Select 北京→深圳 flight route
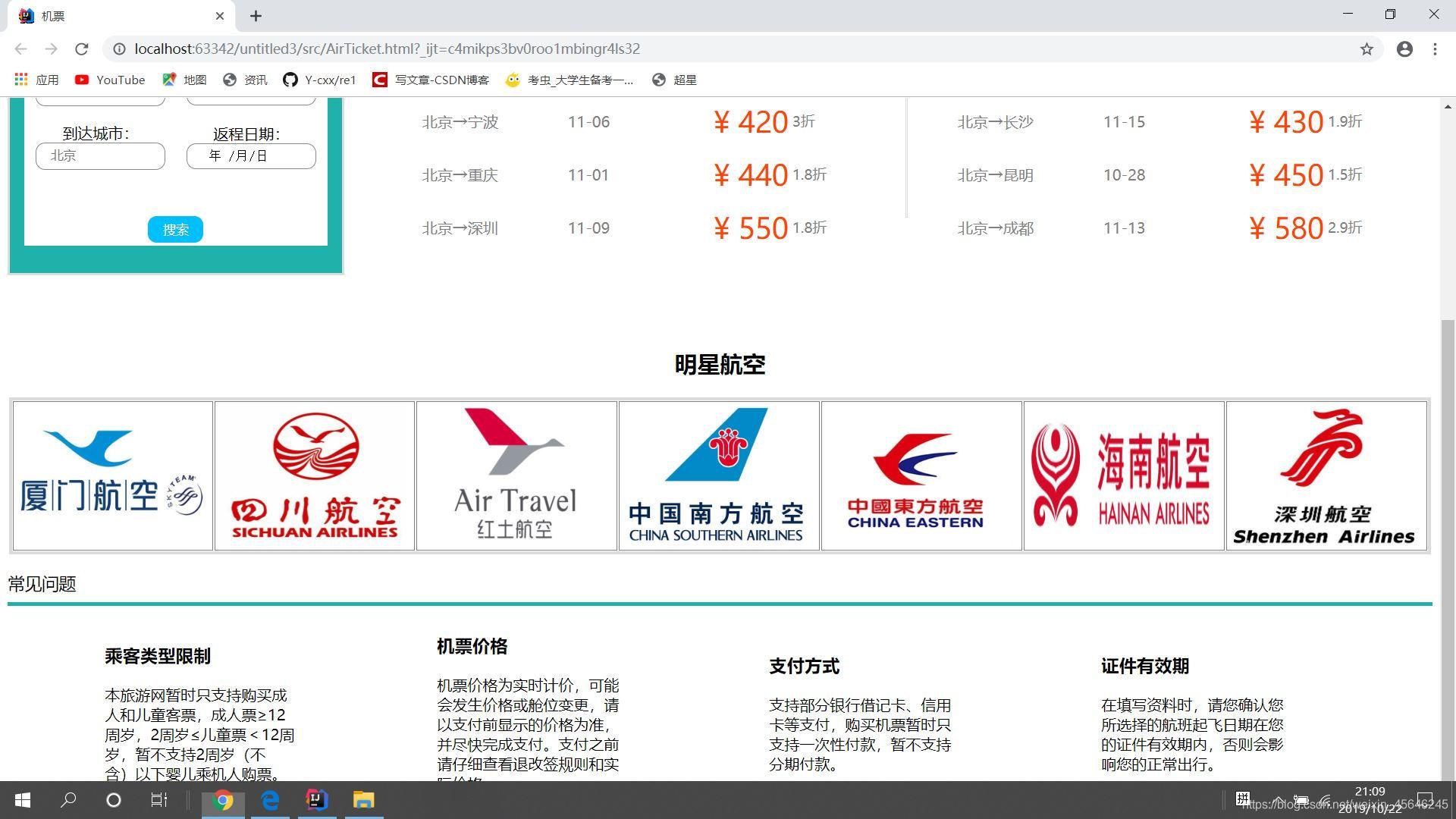 (460, 228)
